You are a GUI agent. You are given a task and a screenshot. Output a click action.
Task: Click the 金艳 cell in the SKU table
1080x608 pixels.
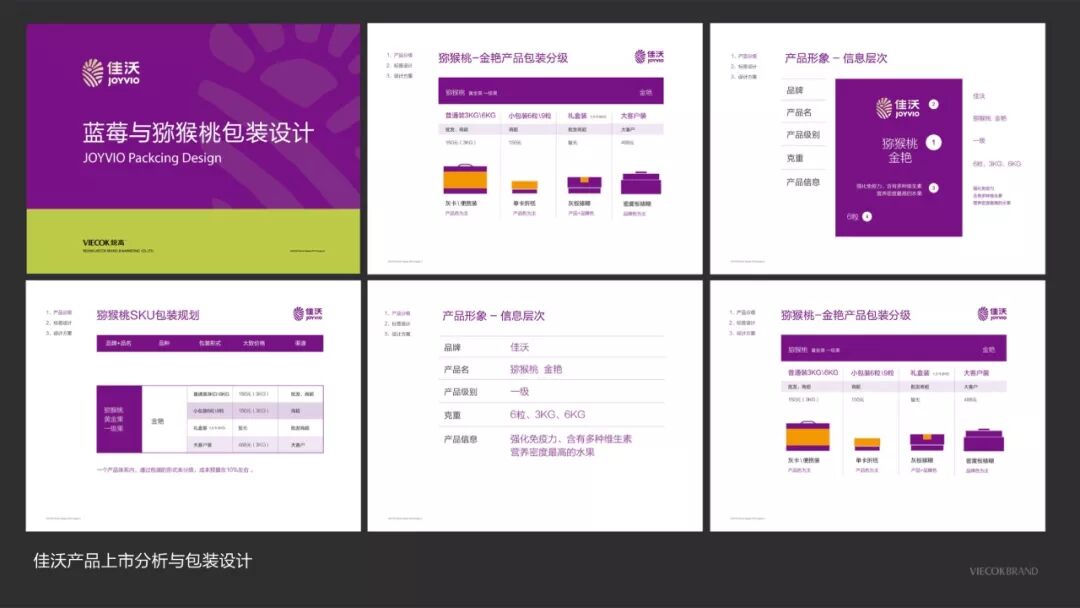tap(158, 421)
